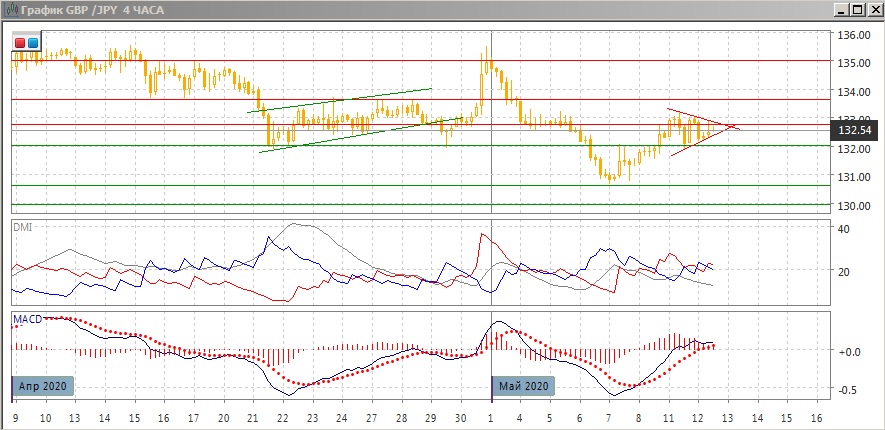Click the current price label 132.54
Viewport: 885px width, 430px height.
855,131
